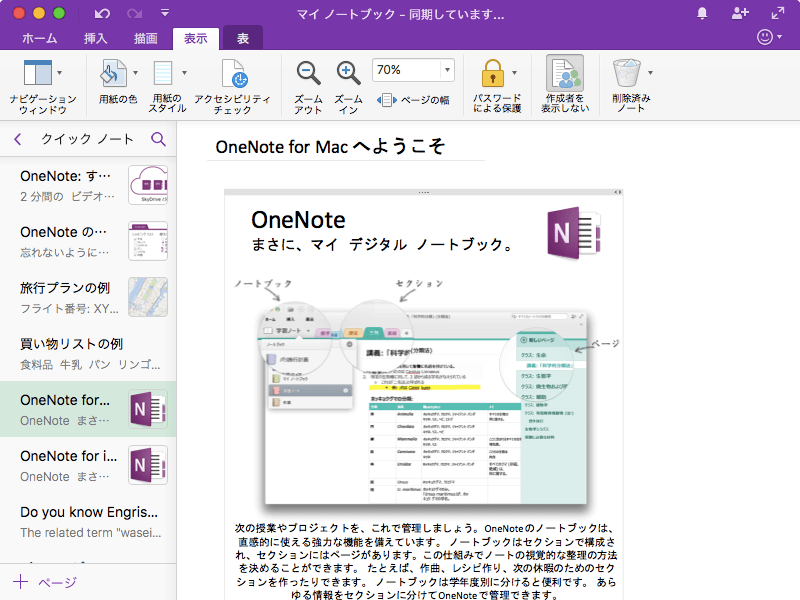Viewport: 800px width, 600px height.
Task: Click the smiley feedback icon
Action: click(764, 37)
